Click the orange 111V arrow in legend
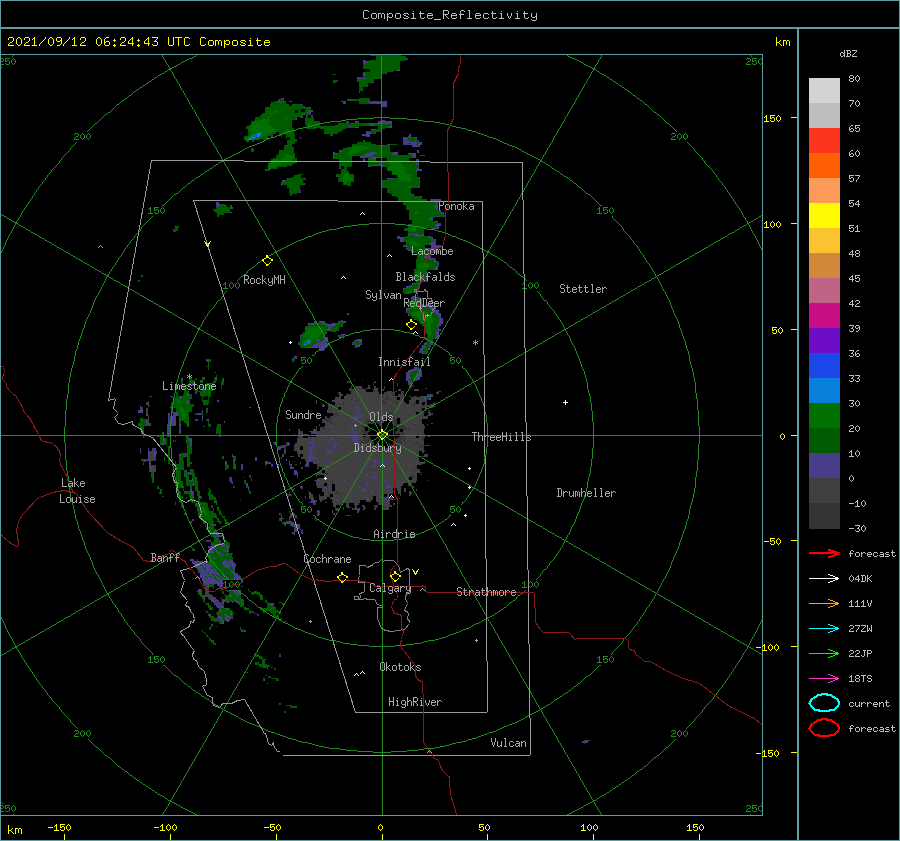900x841 pixels. [x=824, y=603]
